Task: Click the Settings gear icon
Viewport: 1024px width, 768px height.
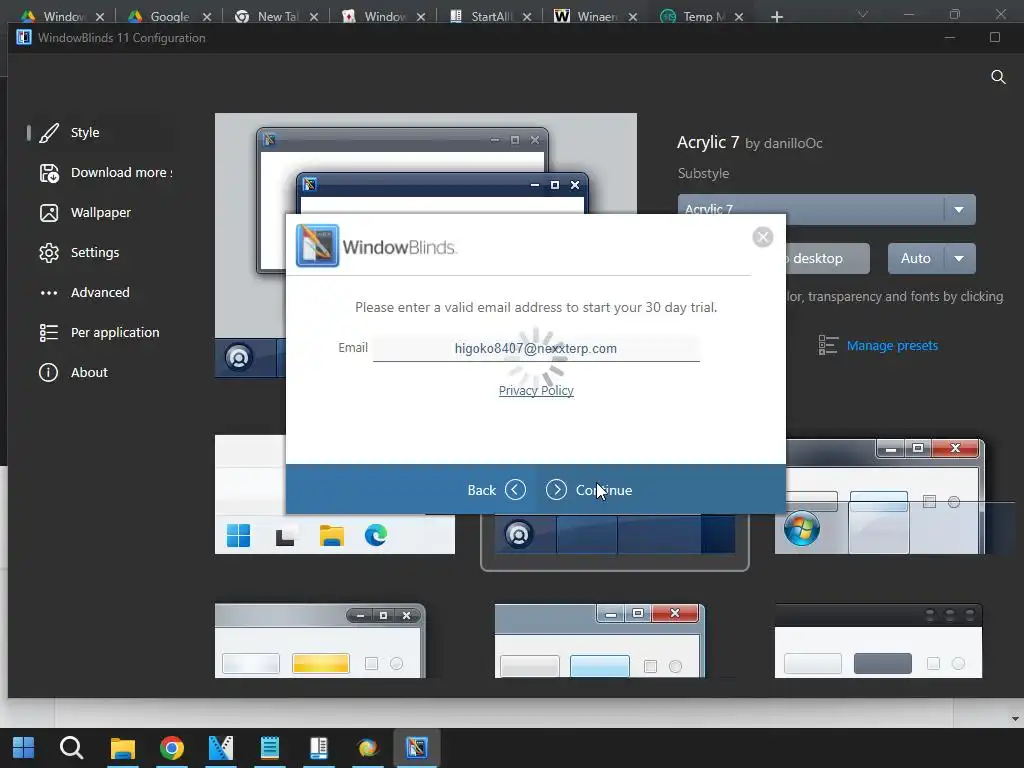Action: (x=49, y=252)
